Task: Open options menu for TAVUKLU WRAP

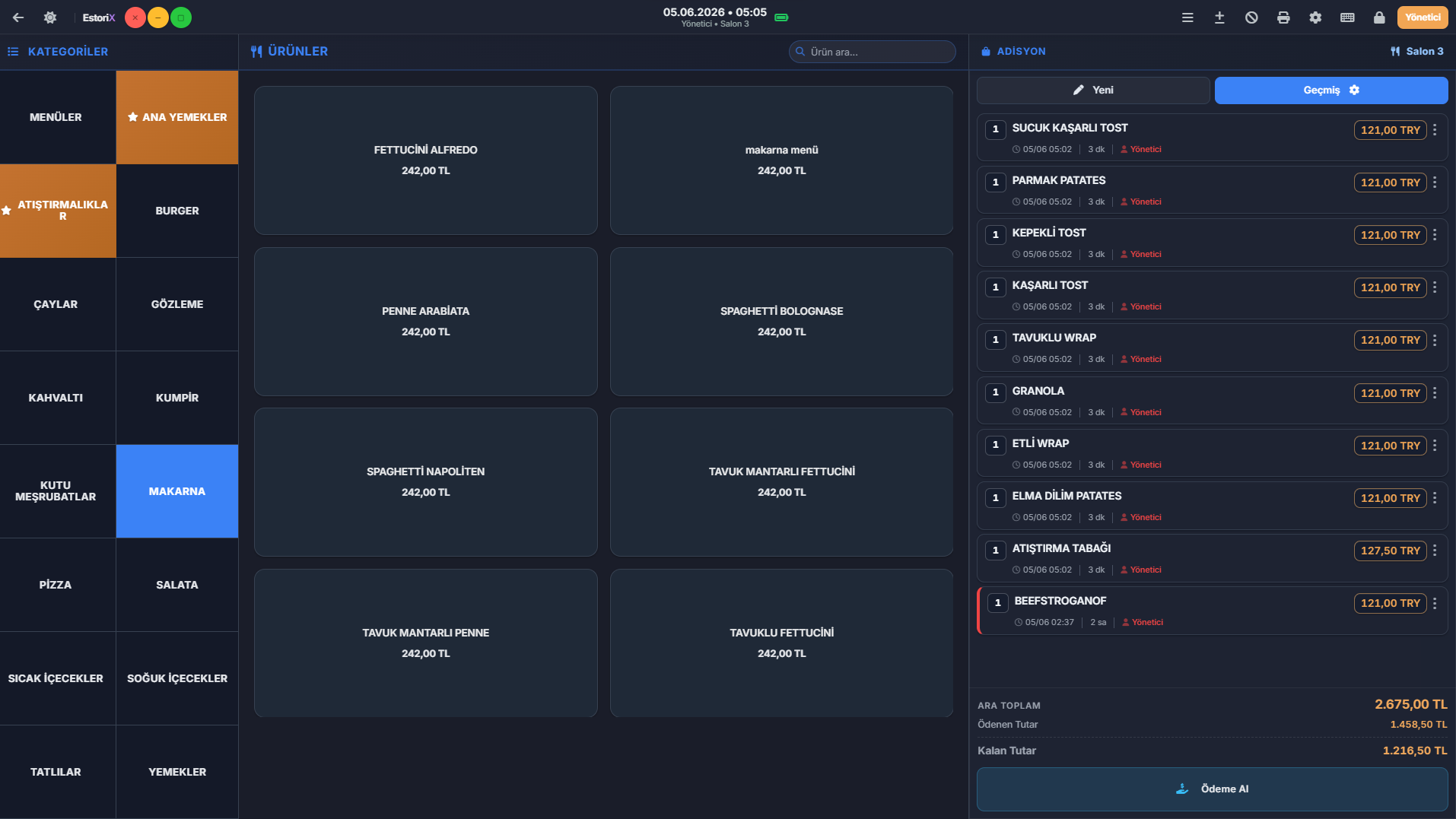Action: click(x=1435, y=340)
